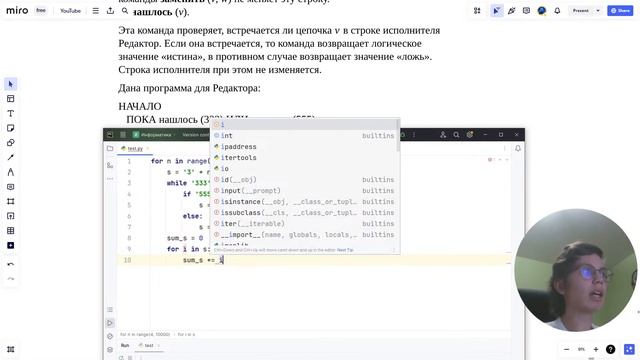Viewport: 640px width, 360px height.
Task: Open comments panel in Miro top bar
Action: tap(526, 11)
